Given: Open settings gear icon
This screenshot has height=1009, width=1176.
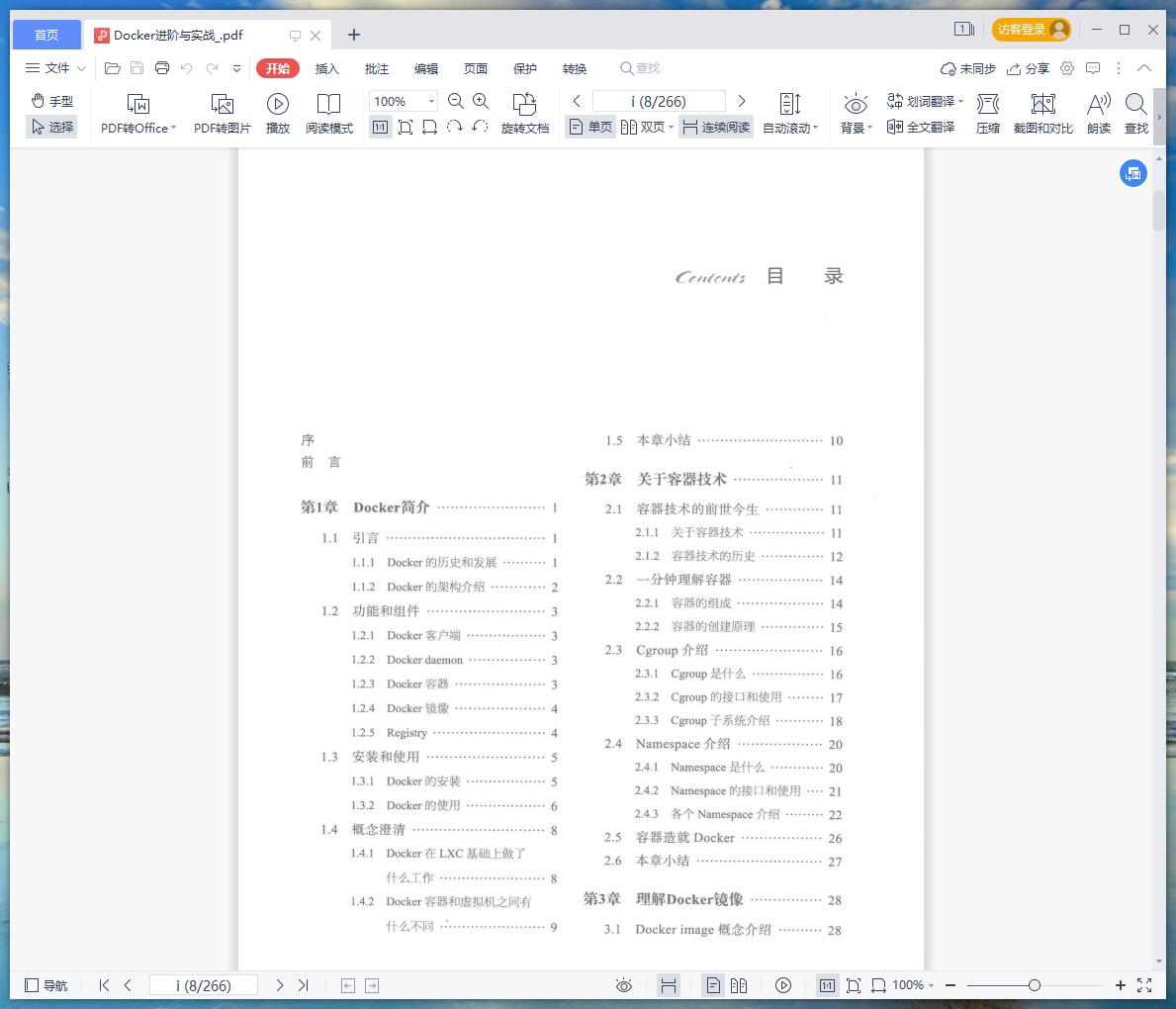Looking at the screenshot, I should pos(1067,68).
